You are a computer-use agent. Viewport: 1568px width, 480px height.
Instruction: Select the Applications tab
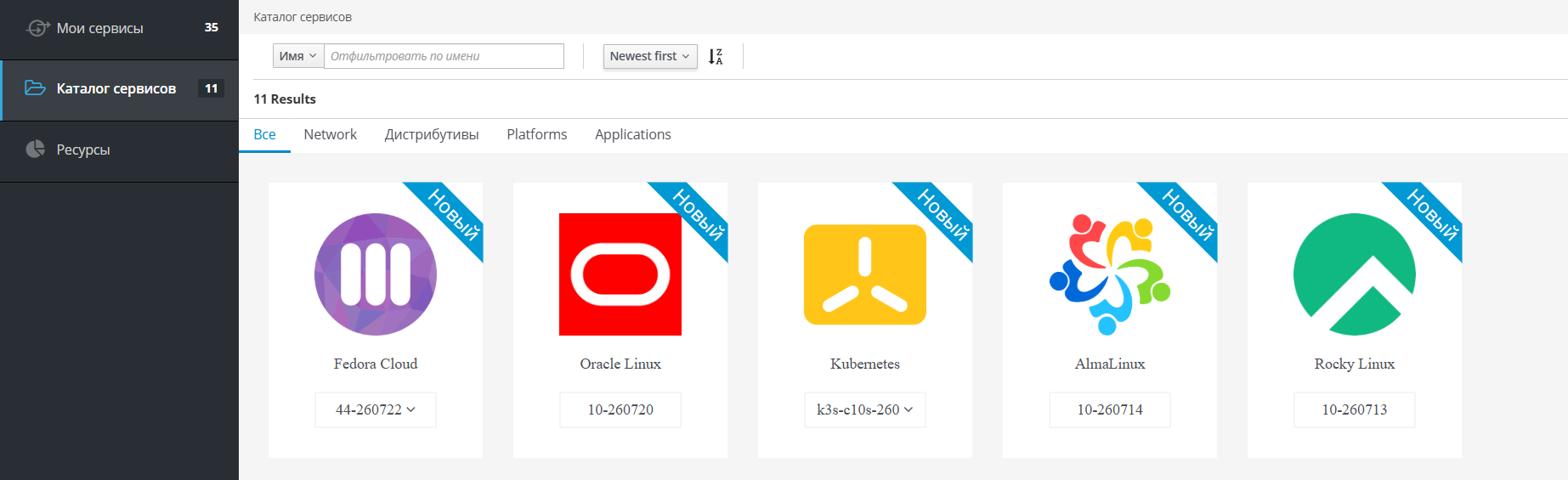point(633,134)
